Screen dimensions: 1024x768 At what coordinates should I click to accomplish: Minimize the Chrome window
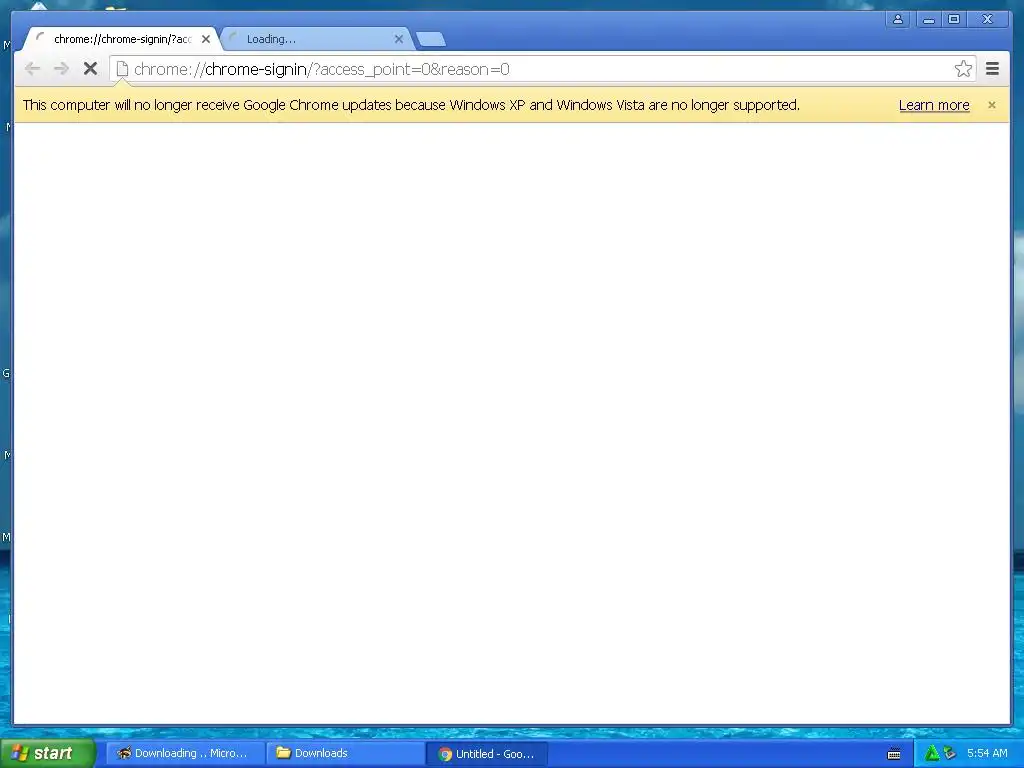tap(928, 20)
